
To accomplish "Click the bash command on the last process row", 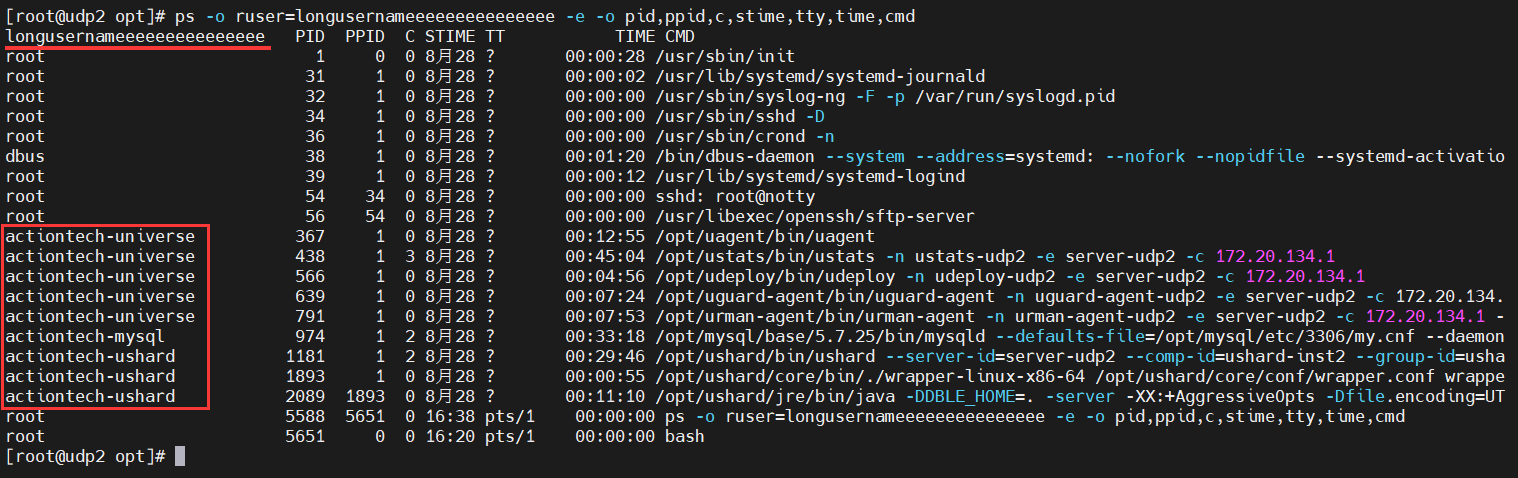I will point(684,437).
